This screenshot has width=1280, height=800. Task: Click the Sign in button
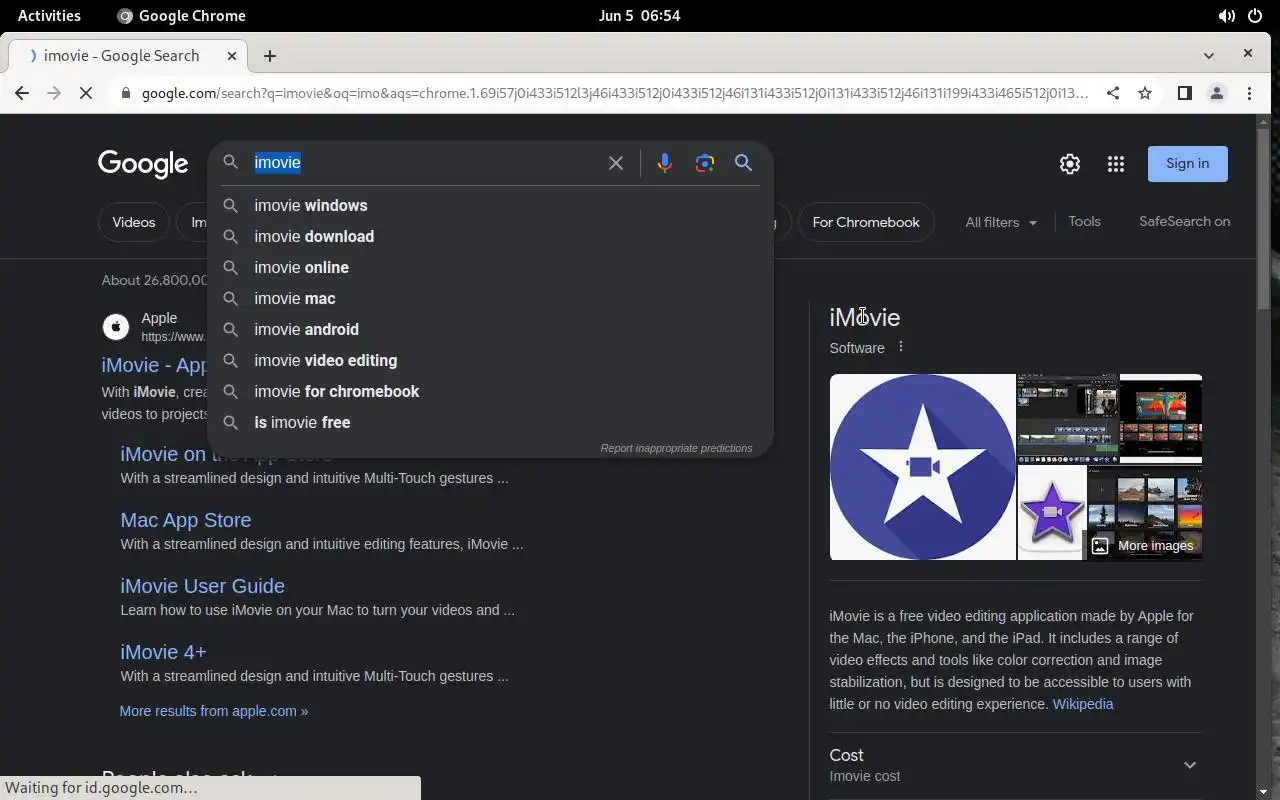click(x=1187, y=164)
